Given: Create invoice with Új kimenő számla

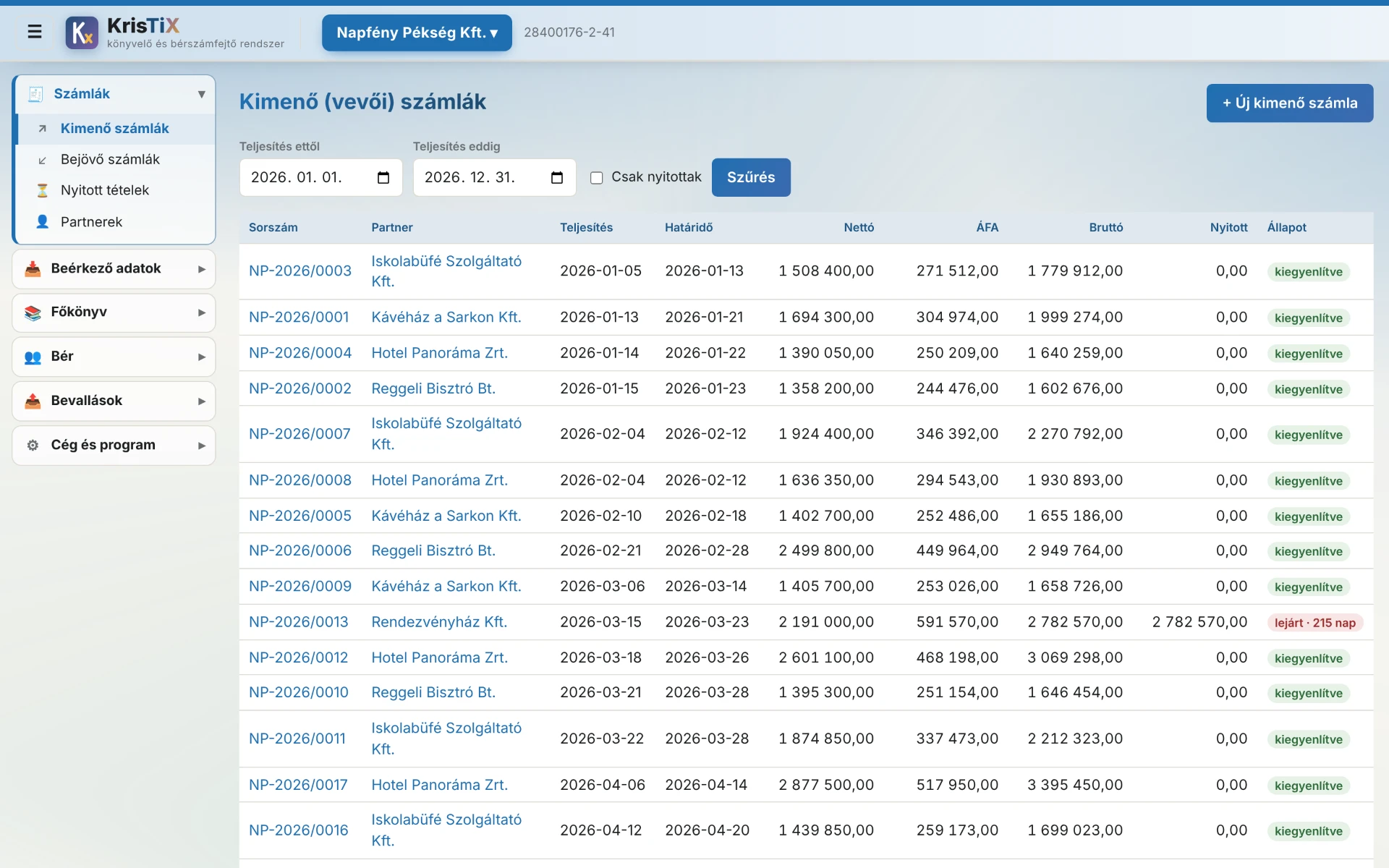Looking at the screenshot, I should pyautogui.click(x=1290, y=103).
